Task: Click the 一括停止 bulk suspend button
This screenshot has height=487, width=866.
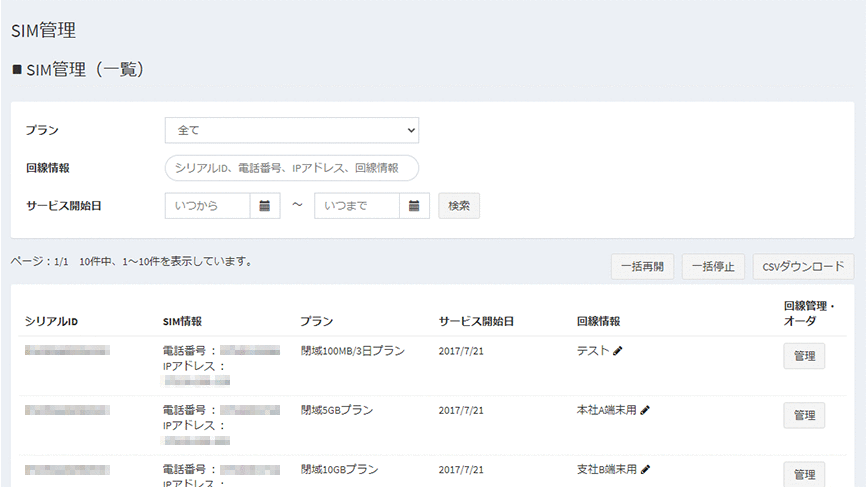Action: click(x=713, y=267)
